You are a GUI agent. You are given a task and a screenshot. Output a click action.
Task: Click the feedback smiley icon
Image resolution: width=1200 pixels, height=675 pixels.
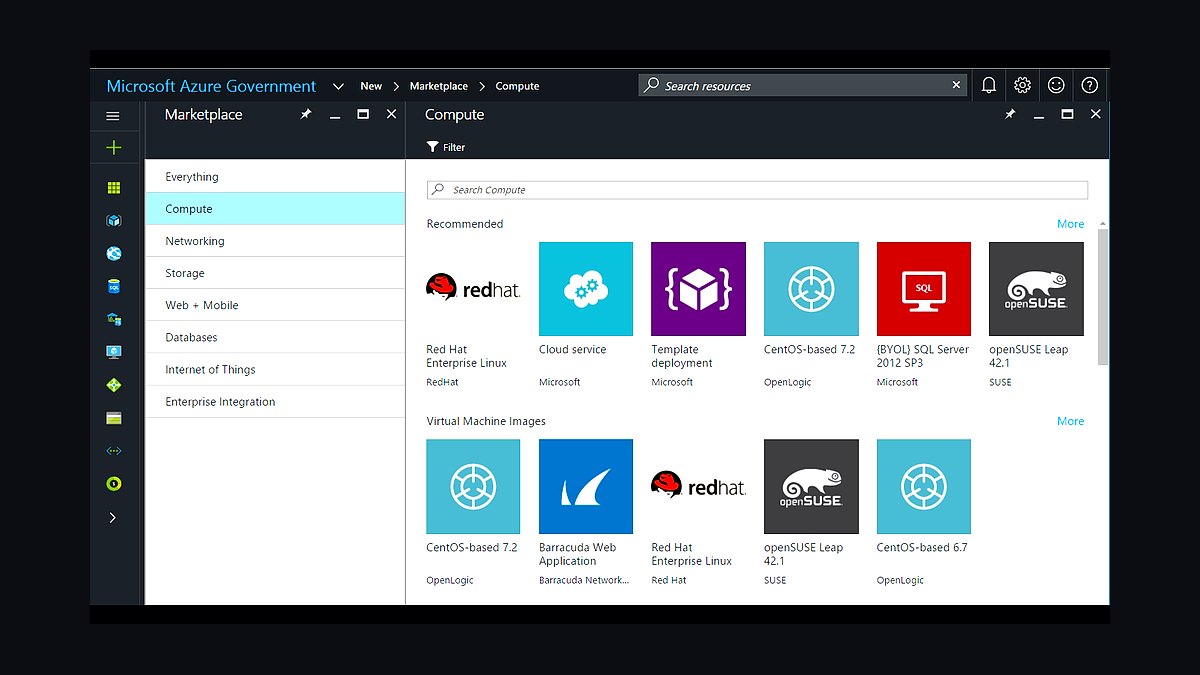(x=1056, y=86)
